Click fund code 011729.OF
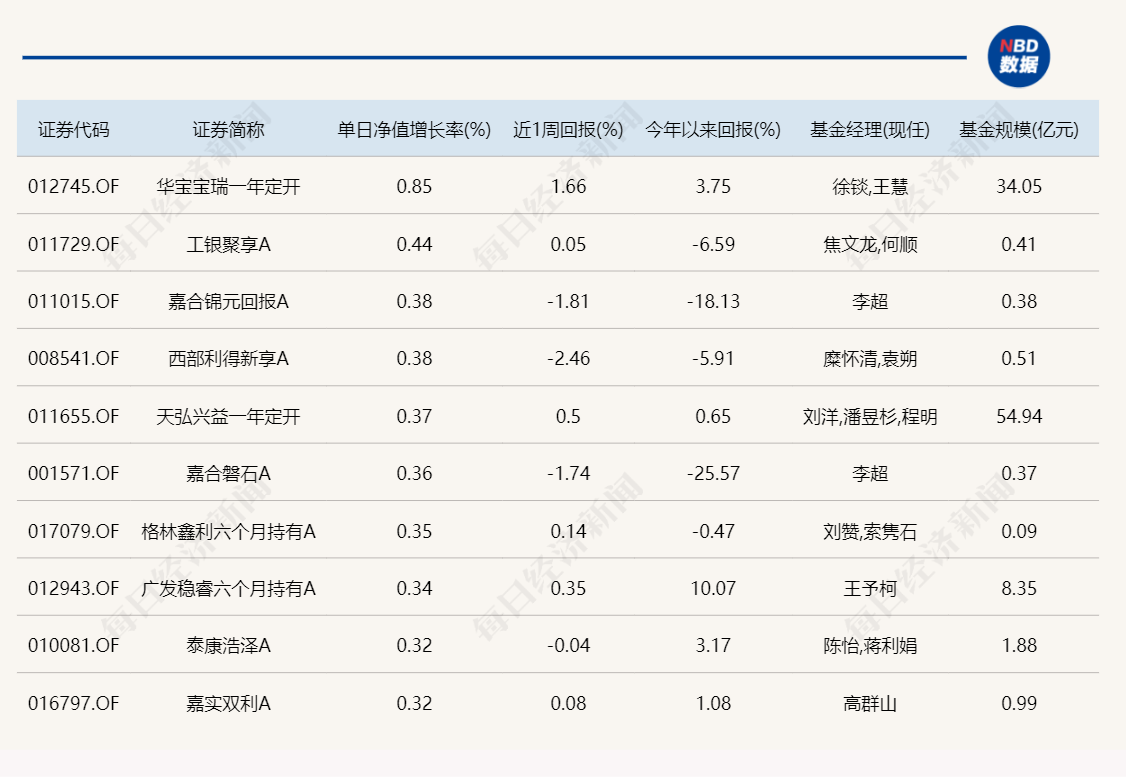 coord(73,244)
